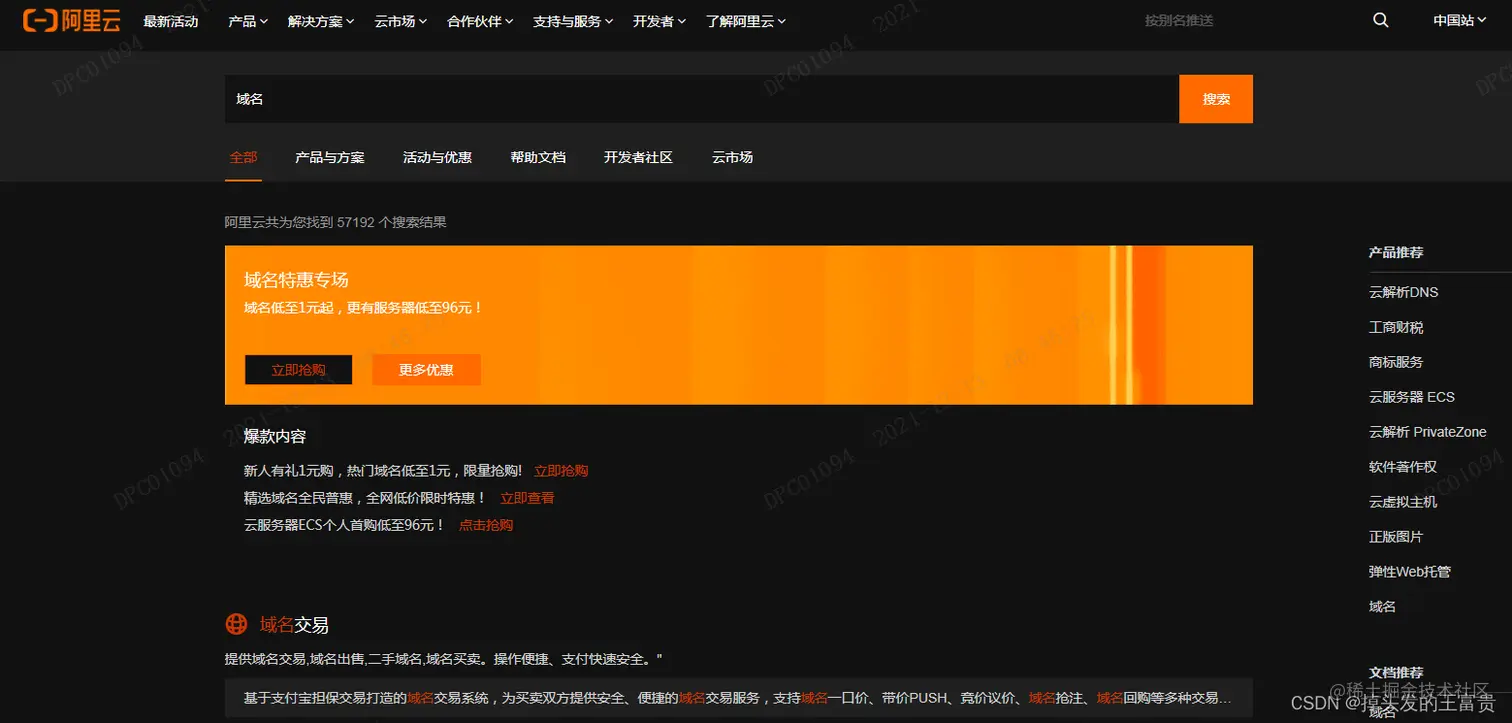Expand the 开发者 menu dropdown

click(654, 21)
